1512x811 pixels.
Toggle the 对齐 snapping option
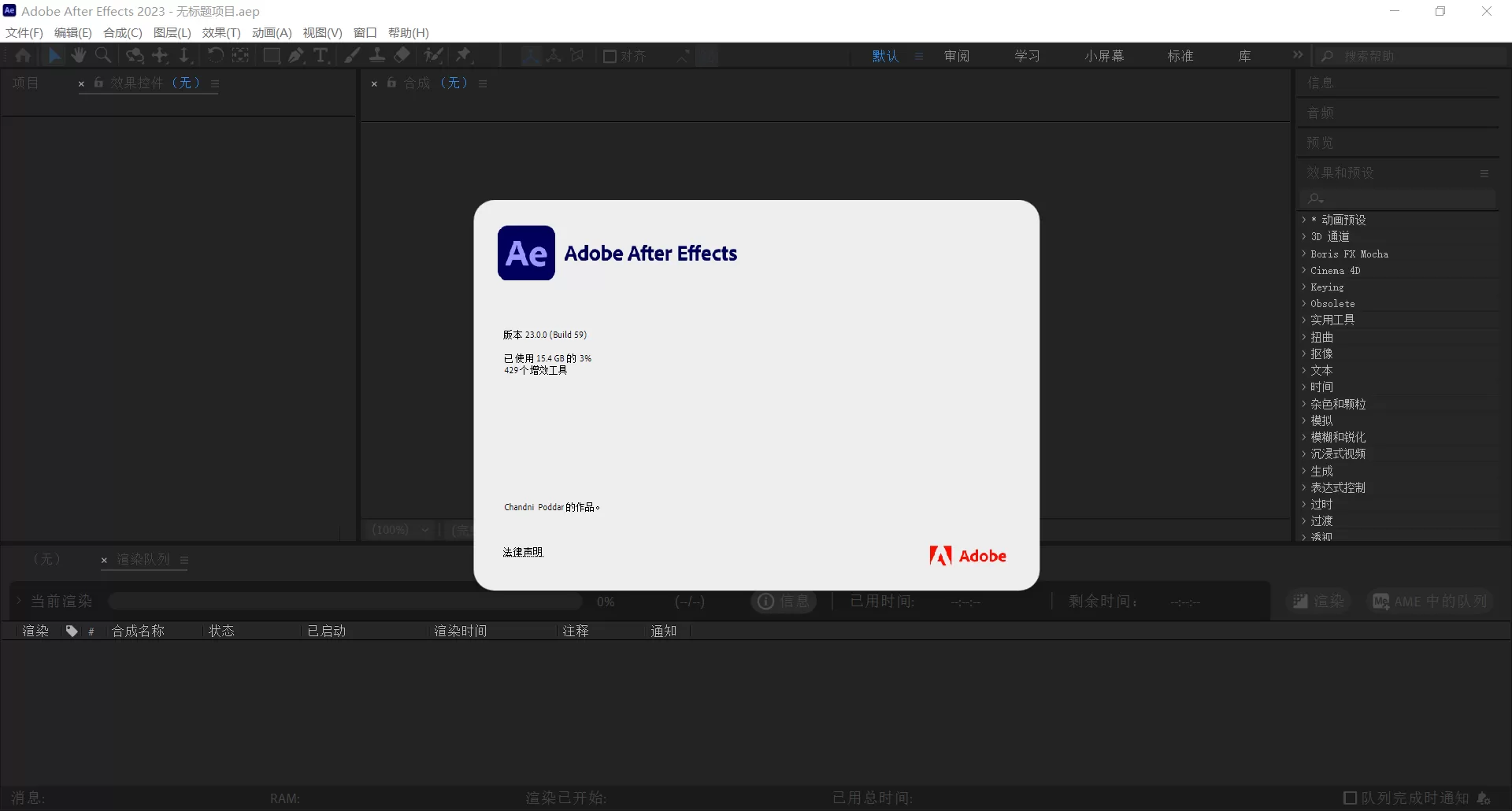coord(624,55)
